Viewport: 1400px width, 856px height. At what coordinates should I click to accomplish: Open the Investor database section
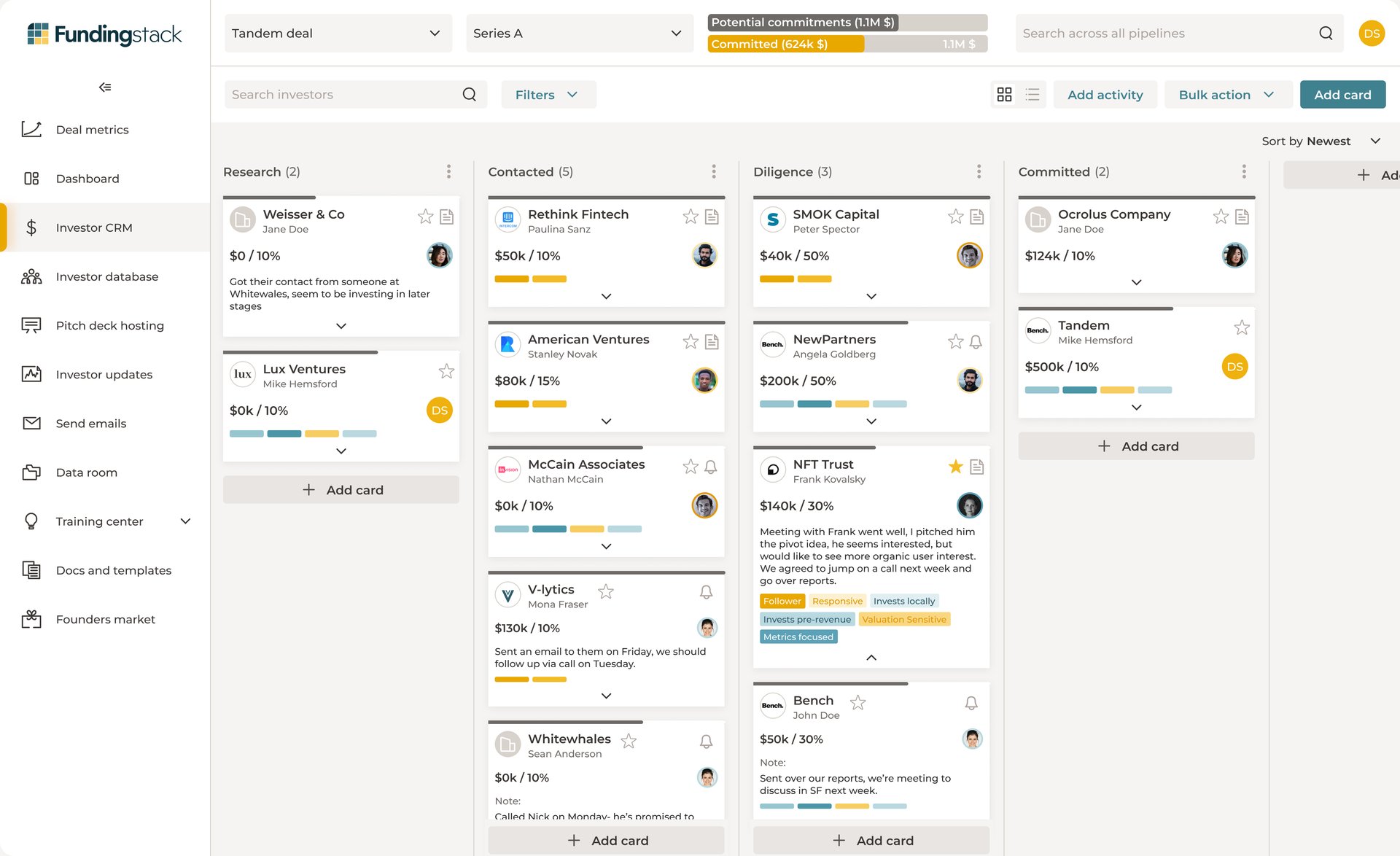pos(106,276)
